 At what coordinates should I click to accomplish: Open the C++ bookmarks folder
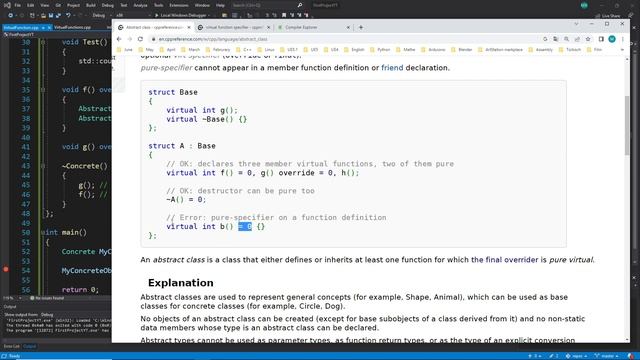tap(244, 50)
